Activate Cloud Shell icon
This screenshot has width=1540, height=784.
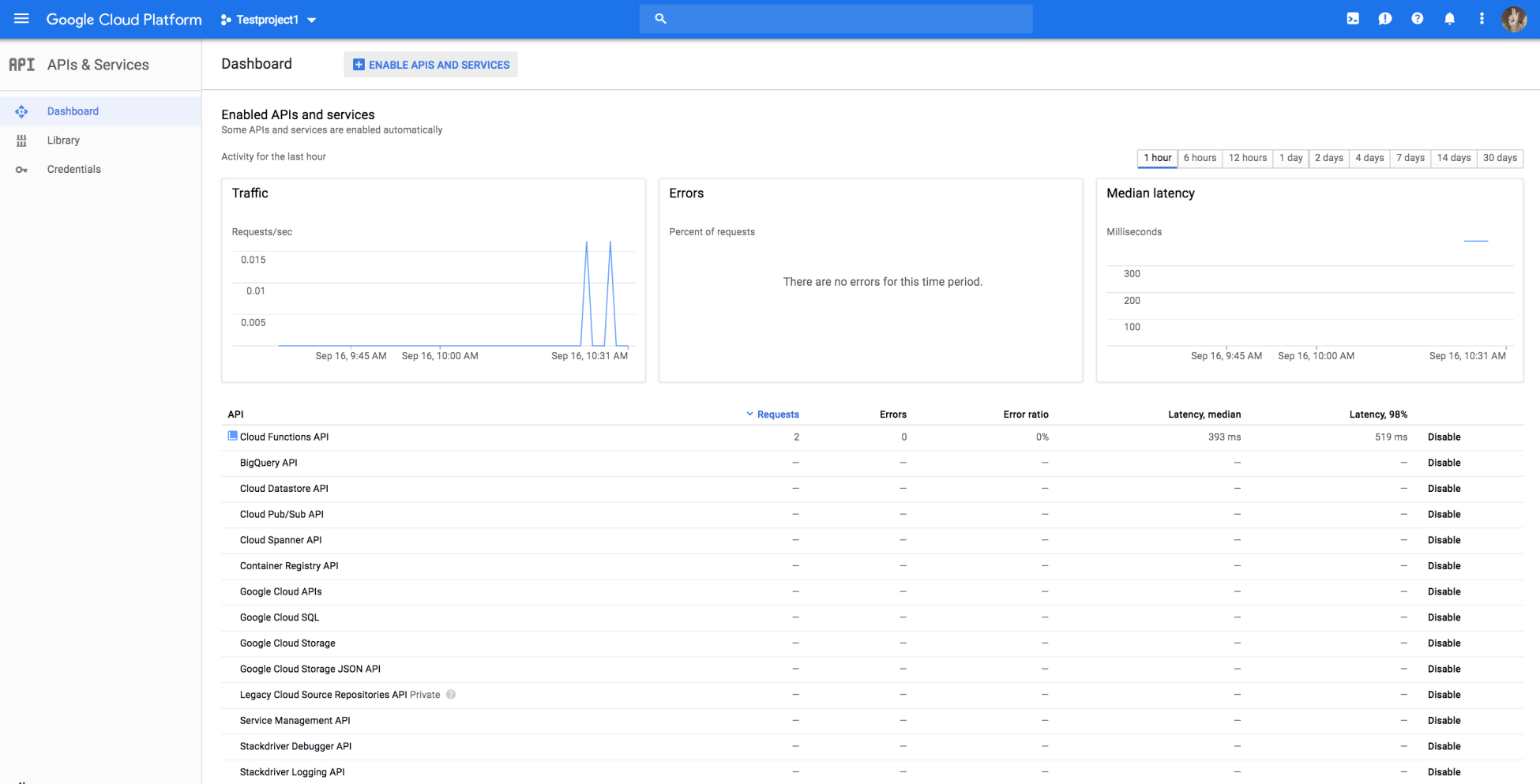tap(1353, 19)
